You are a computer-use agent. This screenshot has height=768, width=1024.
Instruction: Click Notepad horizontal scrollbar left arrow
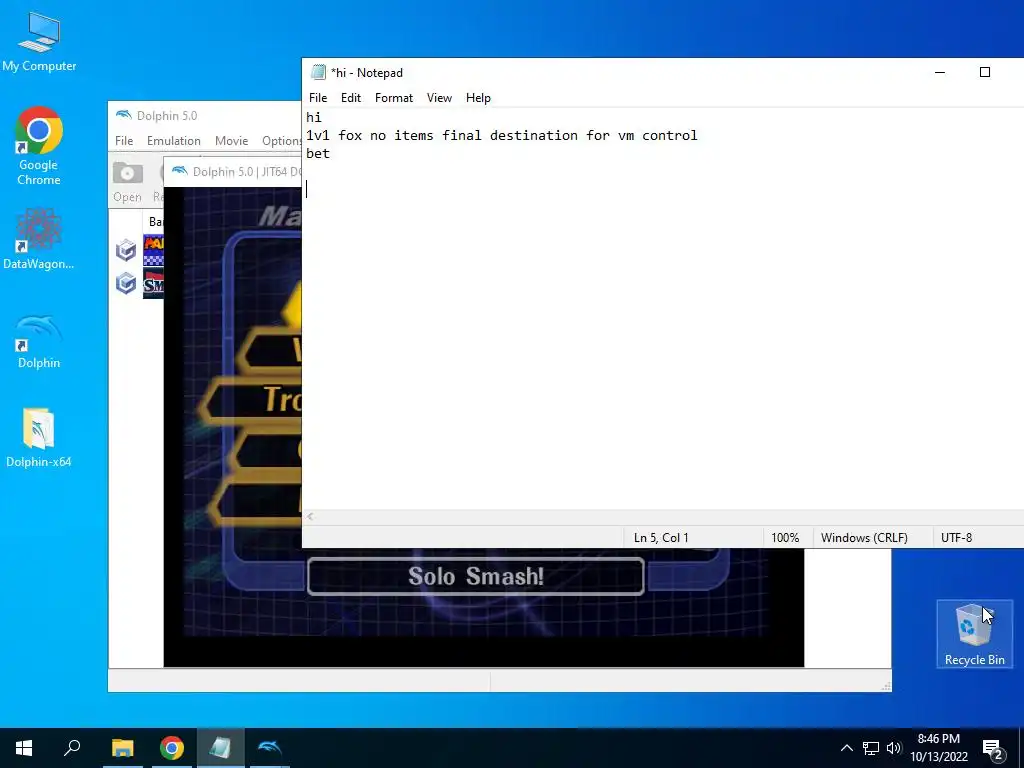point(310,517)
